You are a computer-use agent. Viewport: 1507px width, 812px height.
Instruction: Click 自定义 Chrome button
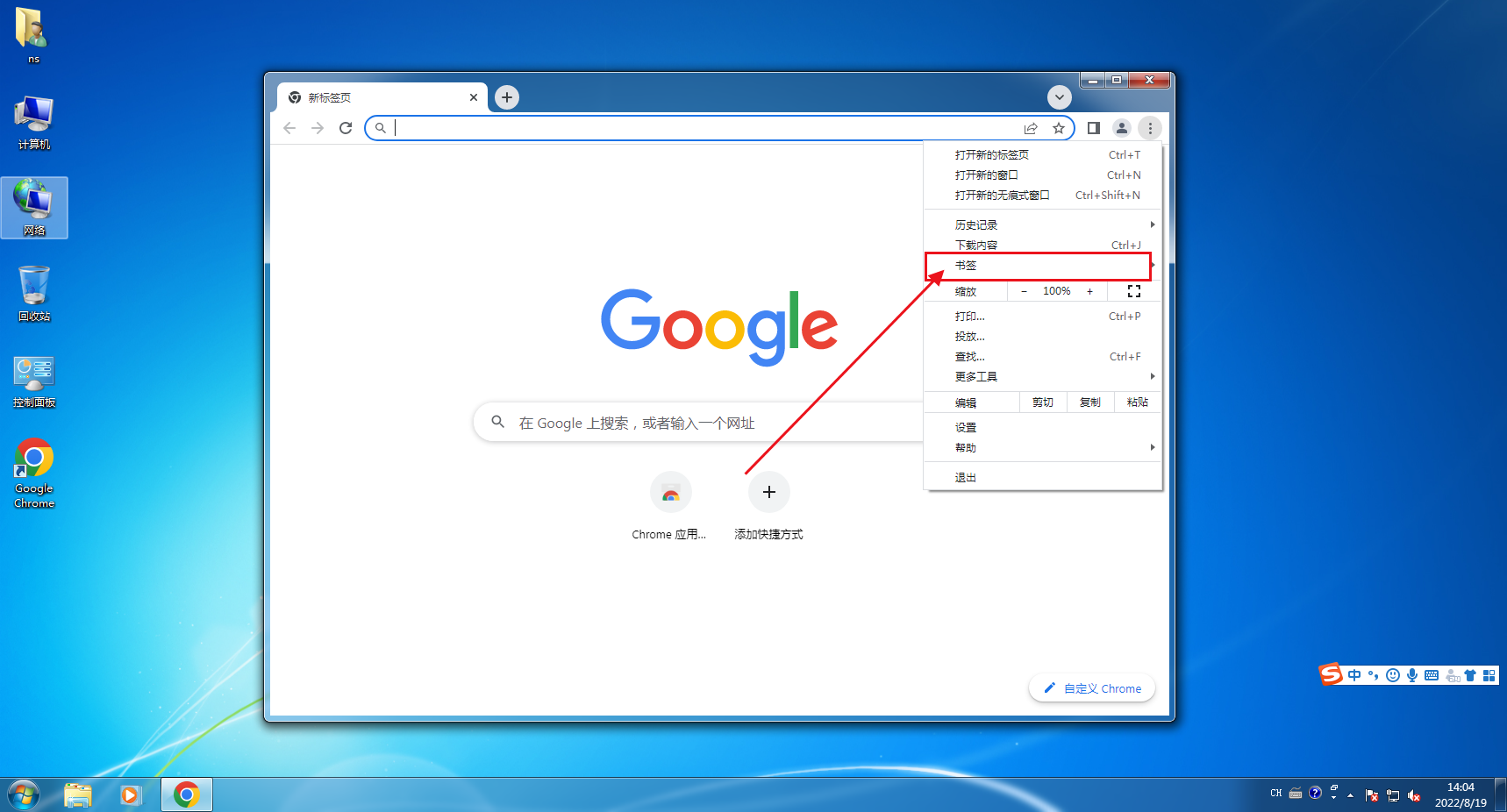click(1092, 688)
